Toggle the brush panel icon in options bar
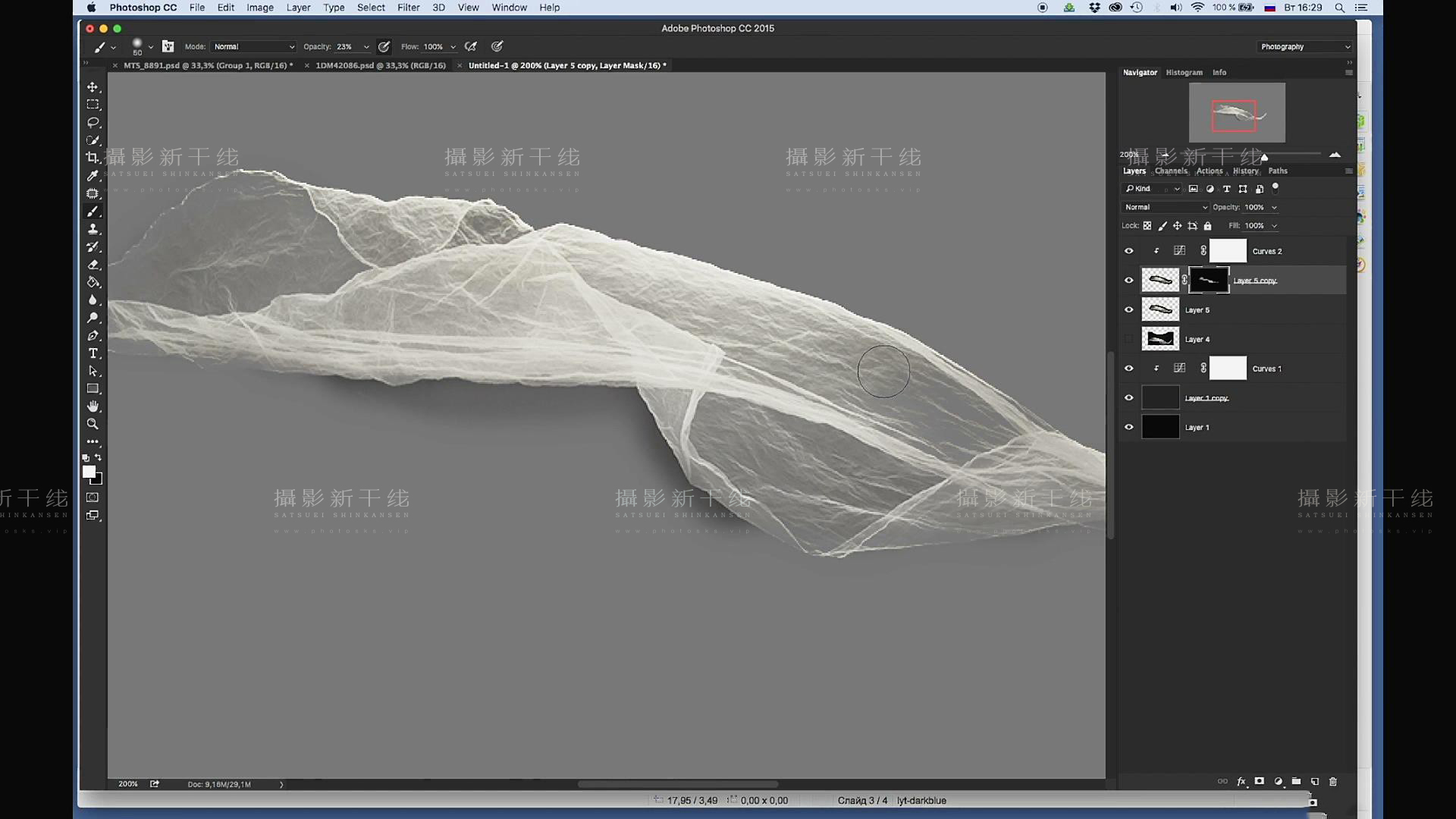Viewport: 1456px width, 819px height. 168,46
